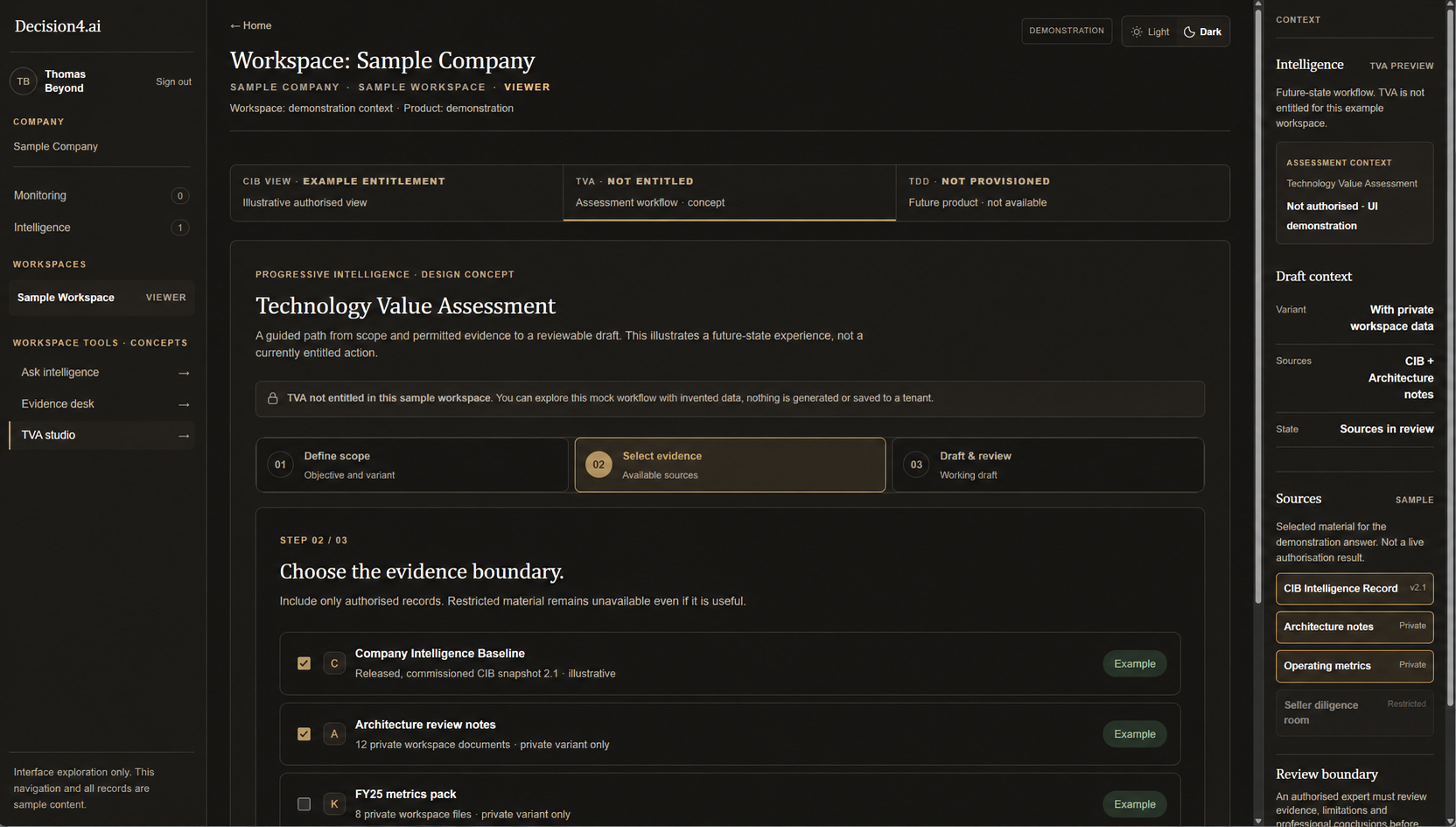Open TVA studio tool
Viewport: 1456px width, 827px height.
tap(101, 436)
